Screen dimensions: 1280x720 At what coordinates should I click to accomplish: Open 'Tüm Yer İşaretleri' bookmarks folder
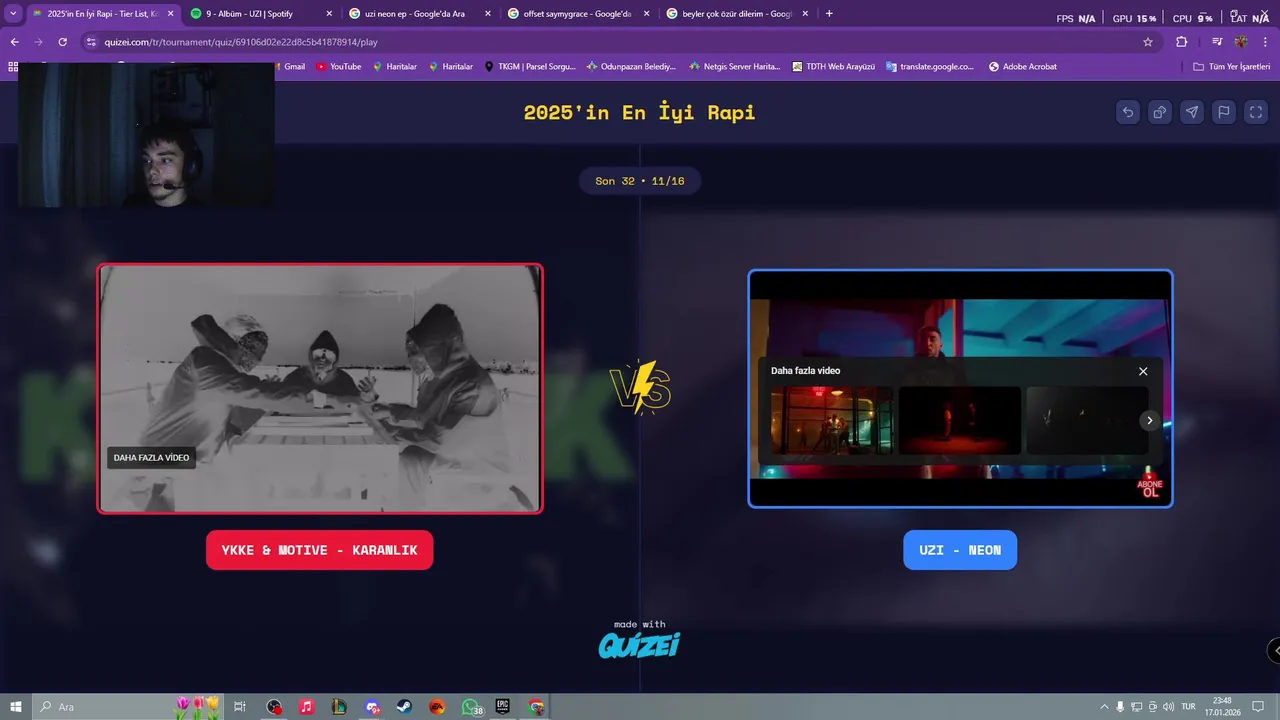coord(1232,67)
